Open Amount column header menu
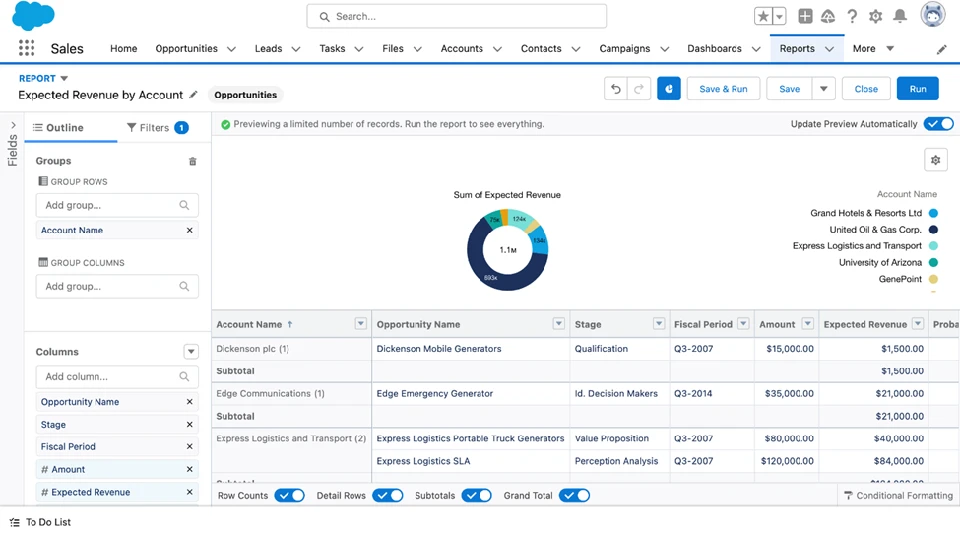Viewport: 960px width, 533px height. [x=808, y=324]
